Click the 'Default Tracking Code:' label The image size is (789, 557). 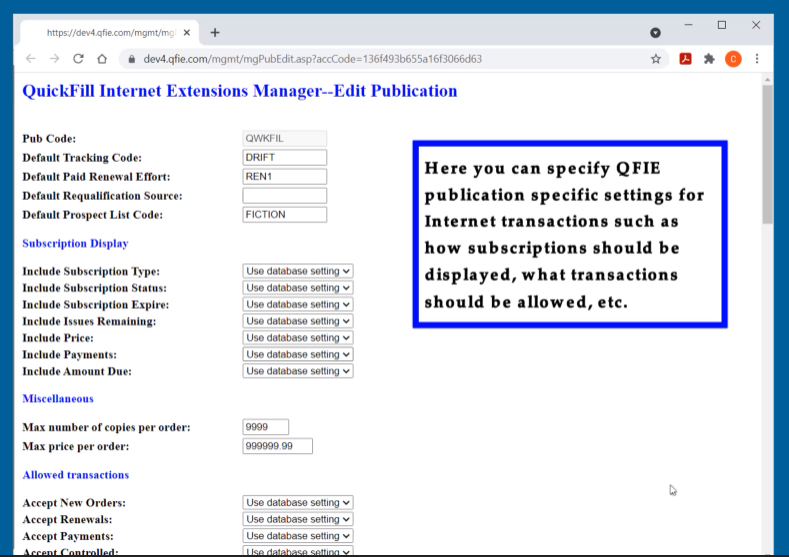pyautogui.click(x=82, y=158)
